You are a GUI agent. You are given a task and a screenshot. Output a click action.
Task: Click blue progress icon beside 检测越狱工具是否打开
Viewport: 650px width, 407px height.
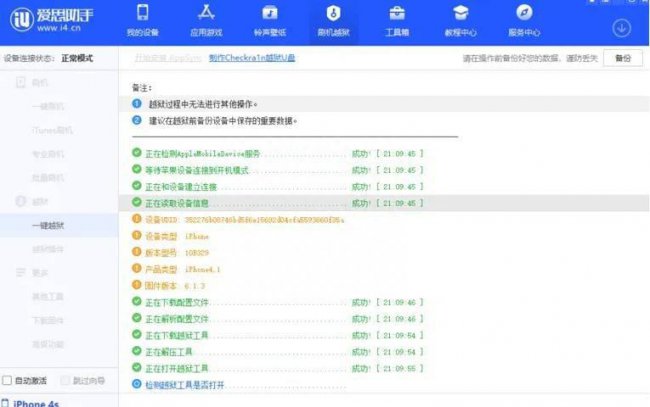[x=137, y=384]
